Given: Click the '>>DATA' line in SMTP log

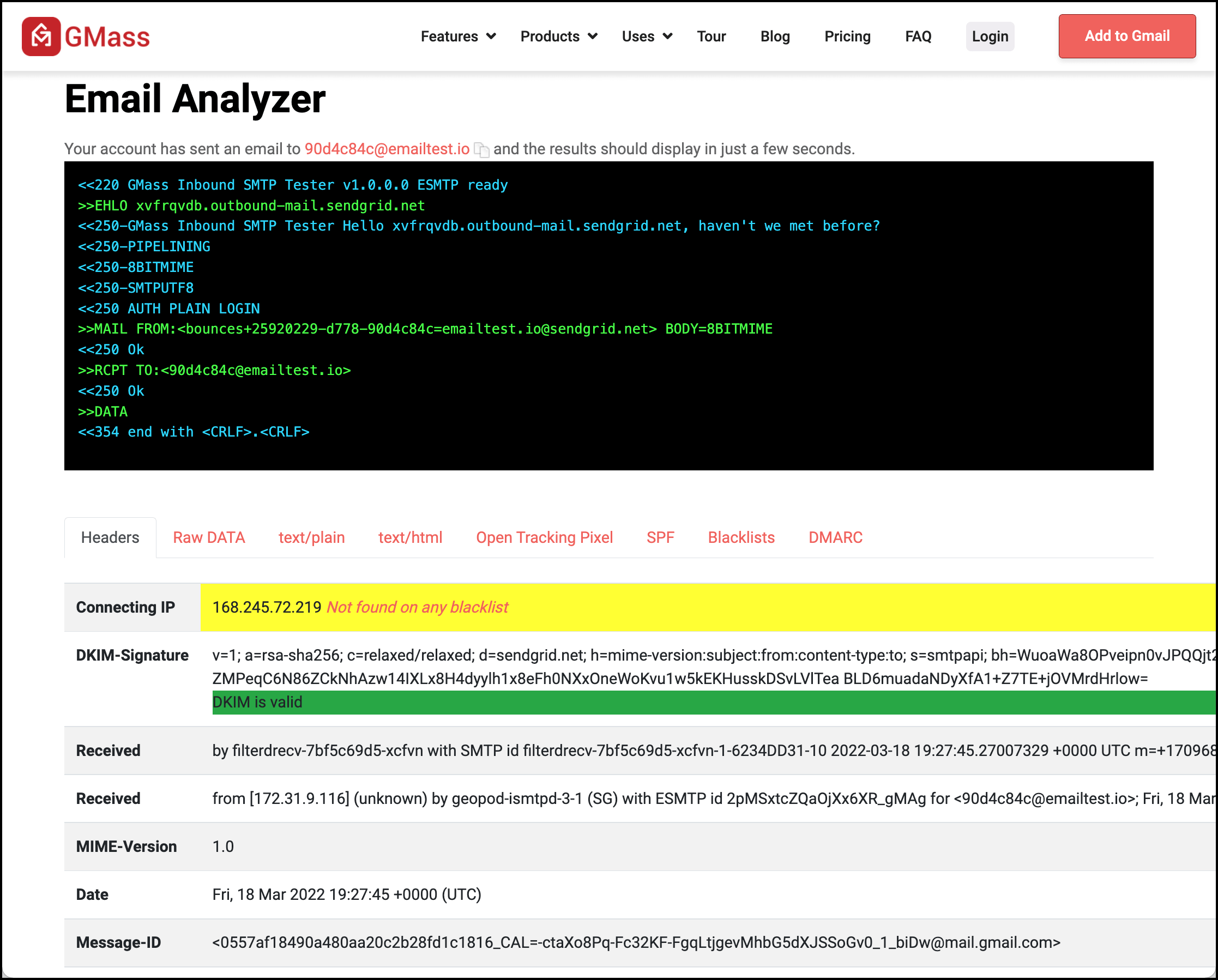Looking at the screenshot, I should click(103, 411).
